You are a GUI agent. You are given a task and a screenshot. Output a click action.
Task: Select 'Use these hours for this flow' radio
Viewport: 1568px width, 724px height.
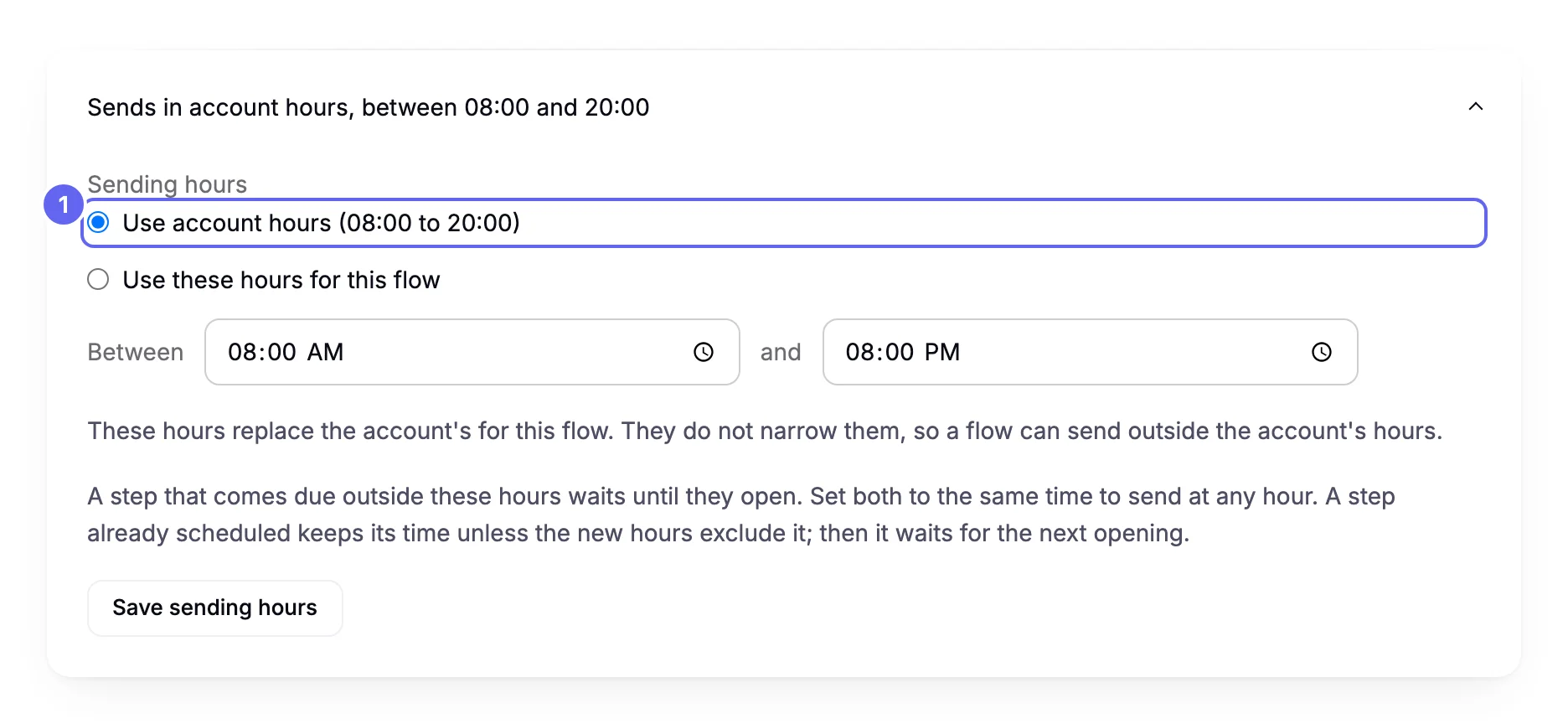98,279
